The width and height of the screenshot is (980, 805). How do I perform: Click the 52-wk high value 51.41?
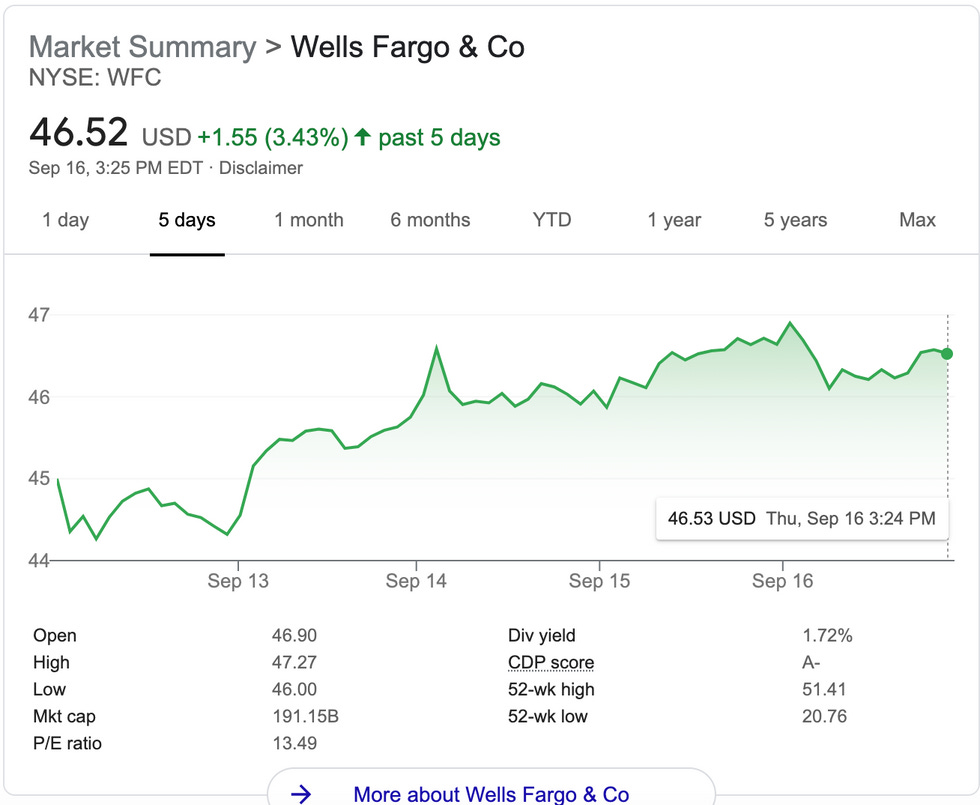[x=824, y=689]
